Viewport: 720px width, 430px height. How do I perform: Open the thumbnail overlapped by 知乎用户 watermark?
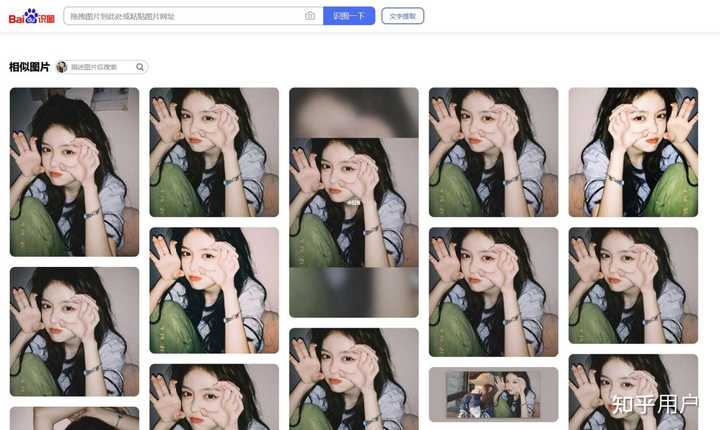633,392
